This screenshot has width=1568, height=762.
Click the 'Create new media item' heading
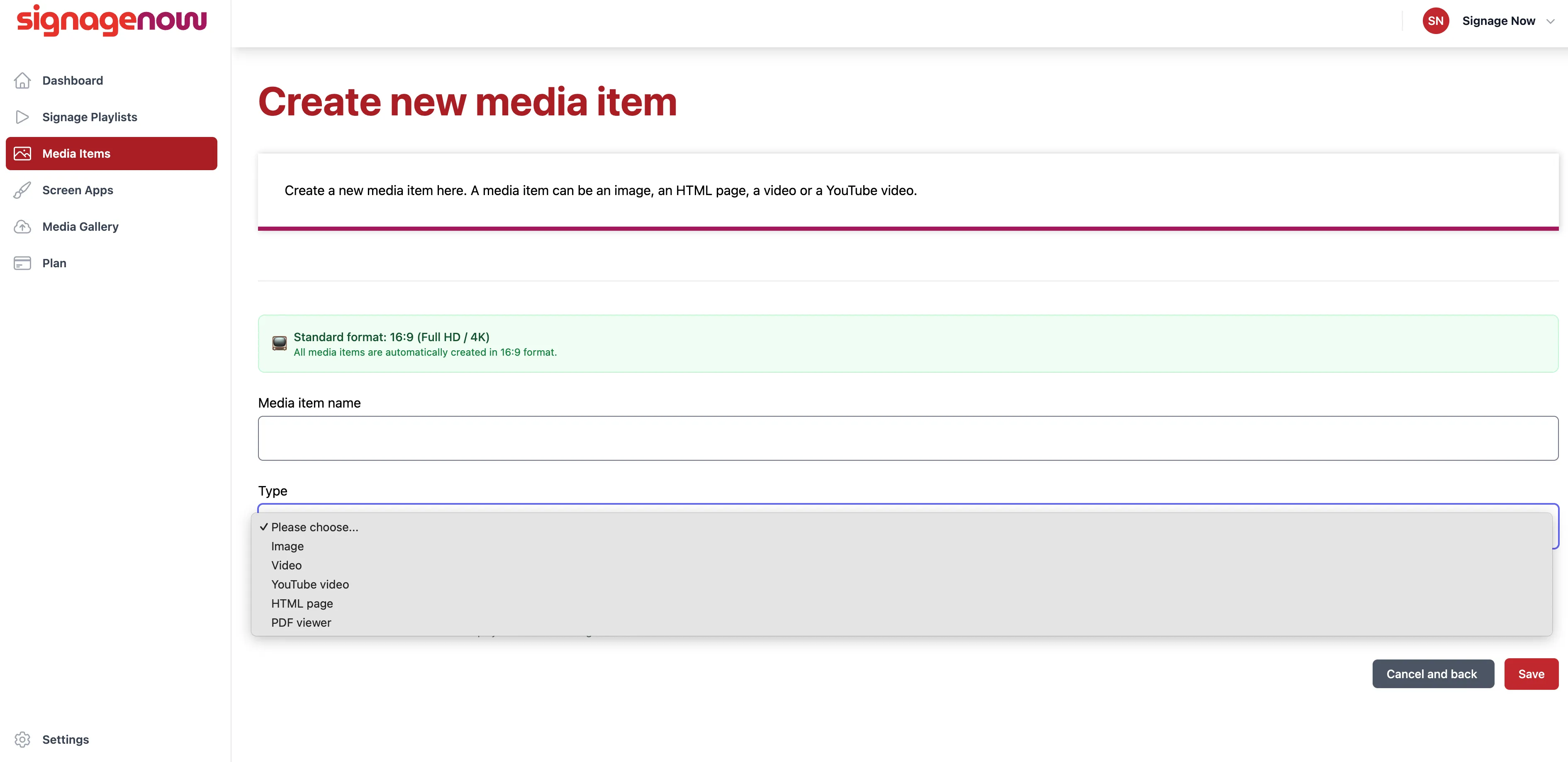click(467, 102)
